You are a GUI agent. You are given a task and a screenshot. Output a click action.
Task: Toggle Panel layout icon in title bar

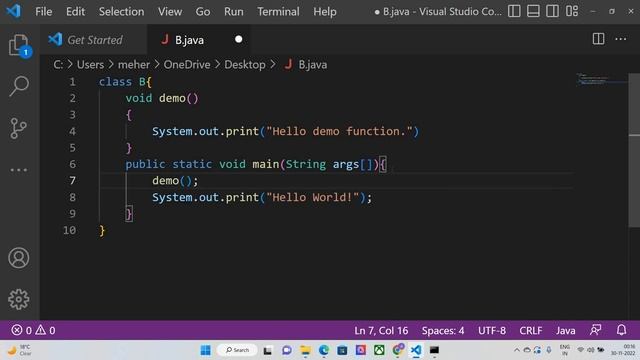(533, 11)
